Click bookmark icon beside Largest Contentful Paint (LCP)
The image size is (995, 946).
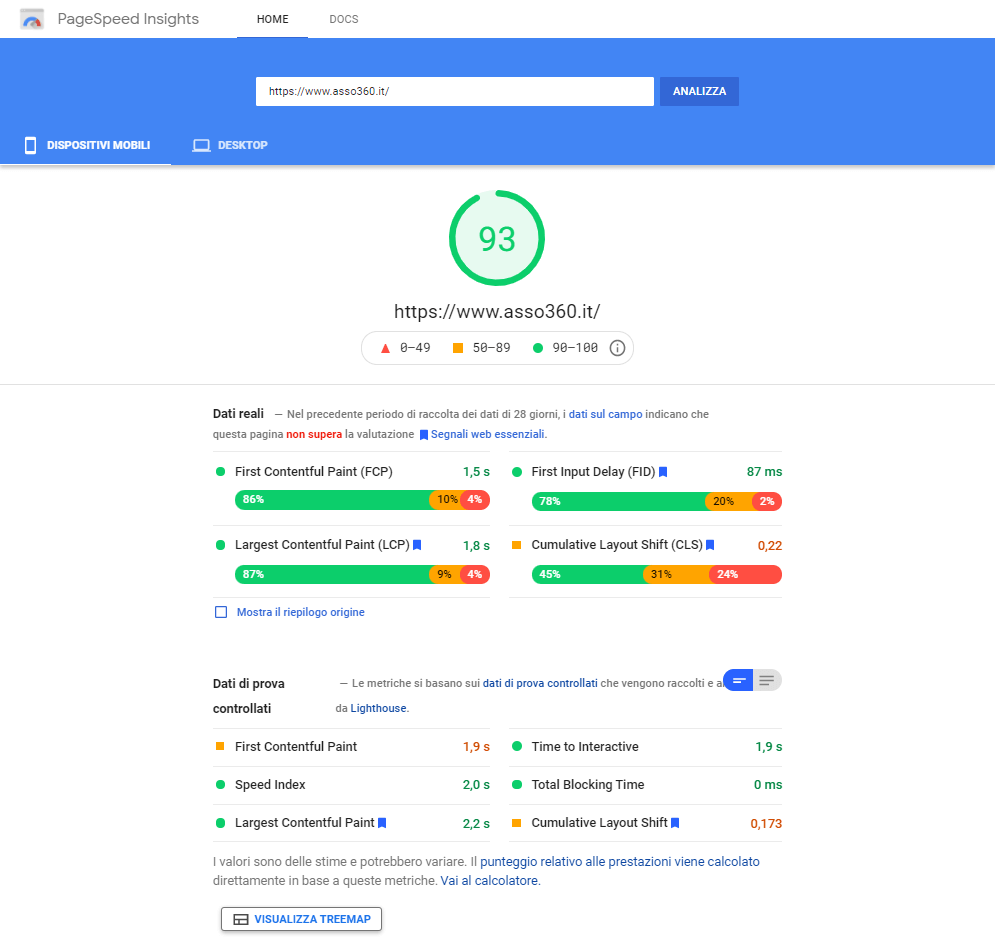click(x=417, y=545)
